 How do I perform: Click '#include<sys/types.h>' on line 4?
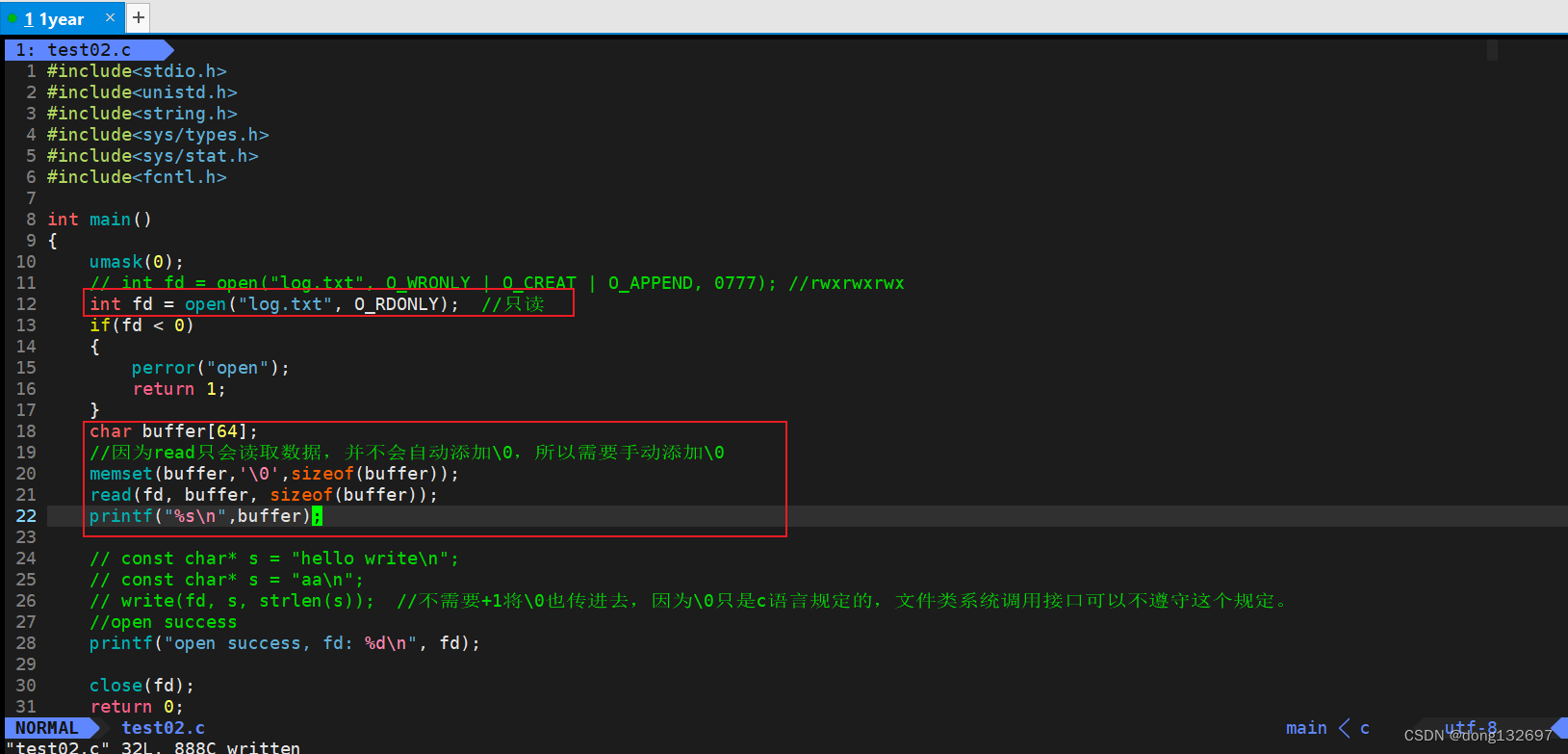coord(158,135)
